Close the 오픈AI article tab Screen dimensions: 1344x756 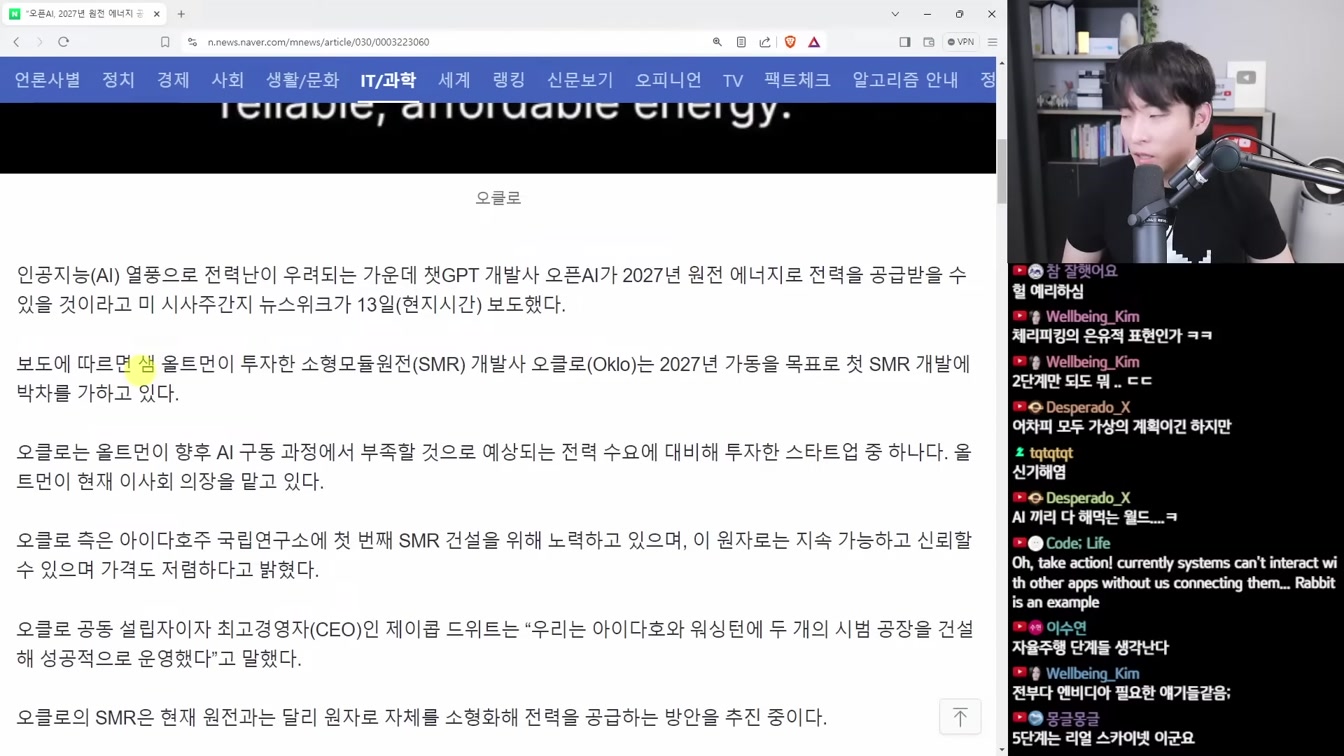click(157, 14)
